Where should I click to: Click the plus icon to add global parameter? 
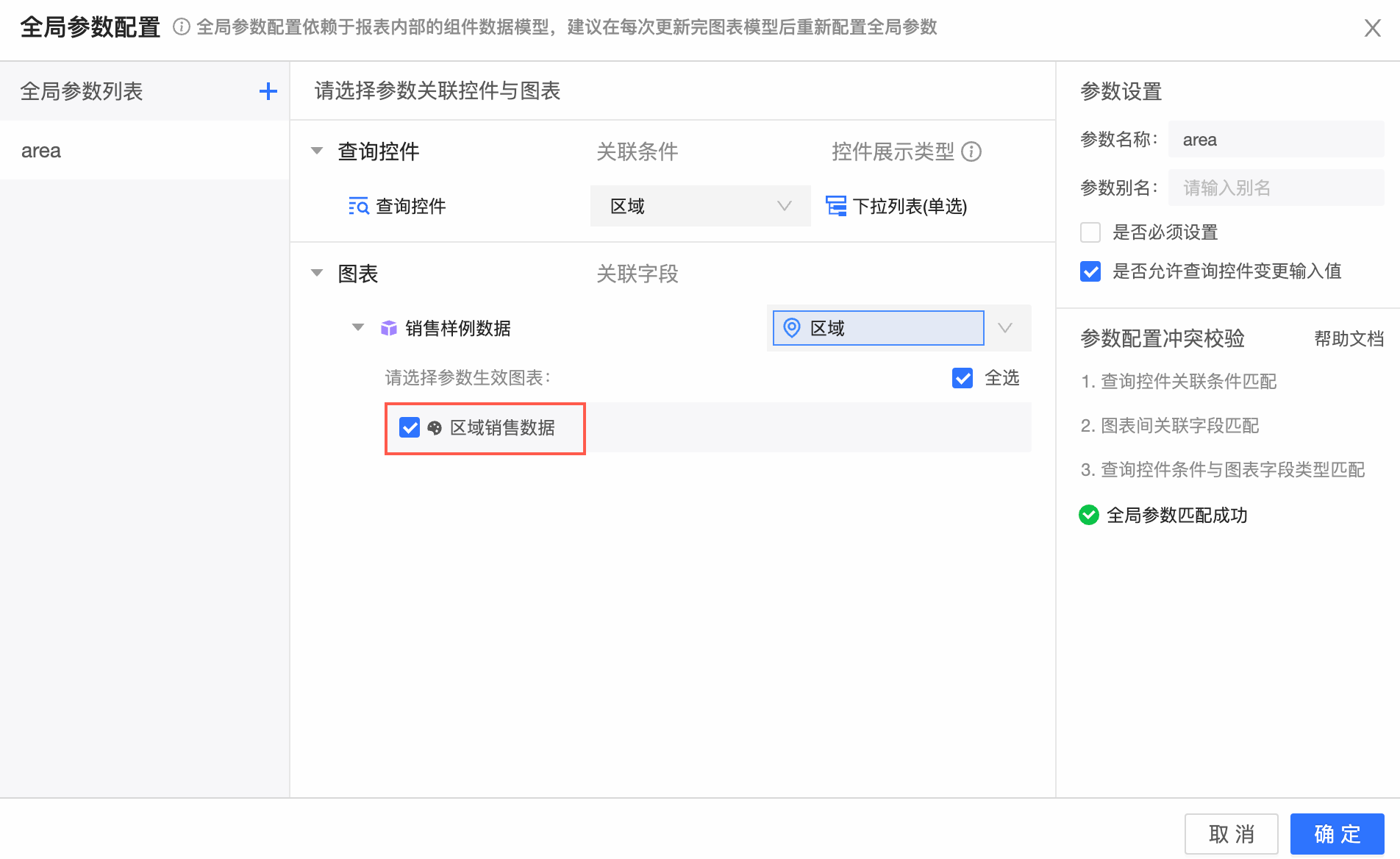(268, 91)
